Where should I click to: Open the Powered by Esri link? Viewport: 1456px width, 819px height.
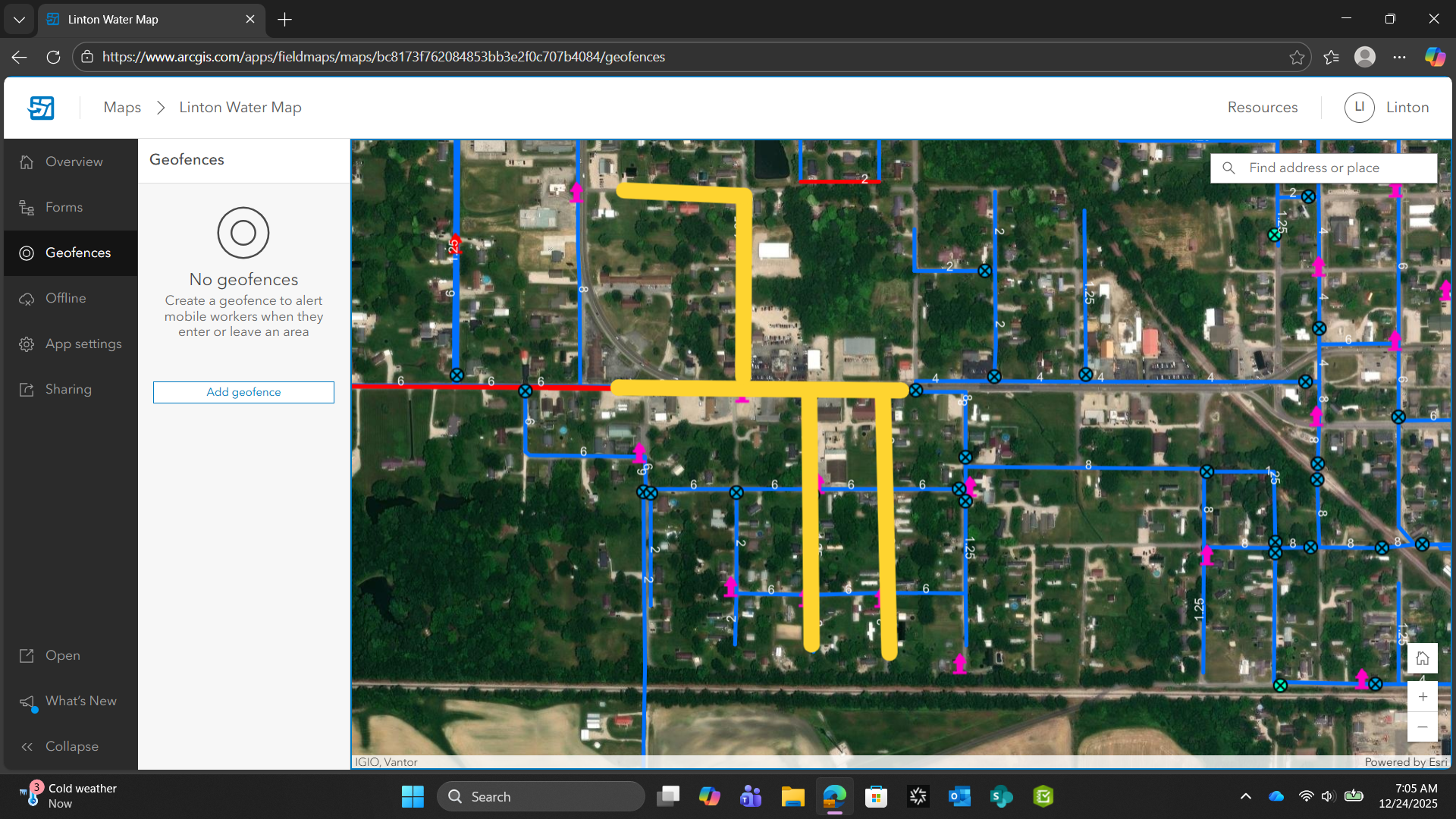pyautogui.click(x=1406, y=761)
